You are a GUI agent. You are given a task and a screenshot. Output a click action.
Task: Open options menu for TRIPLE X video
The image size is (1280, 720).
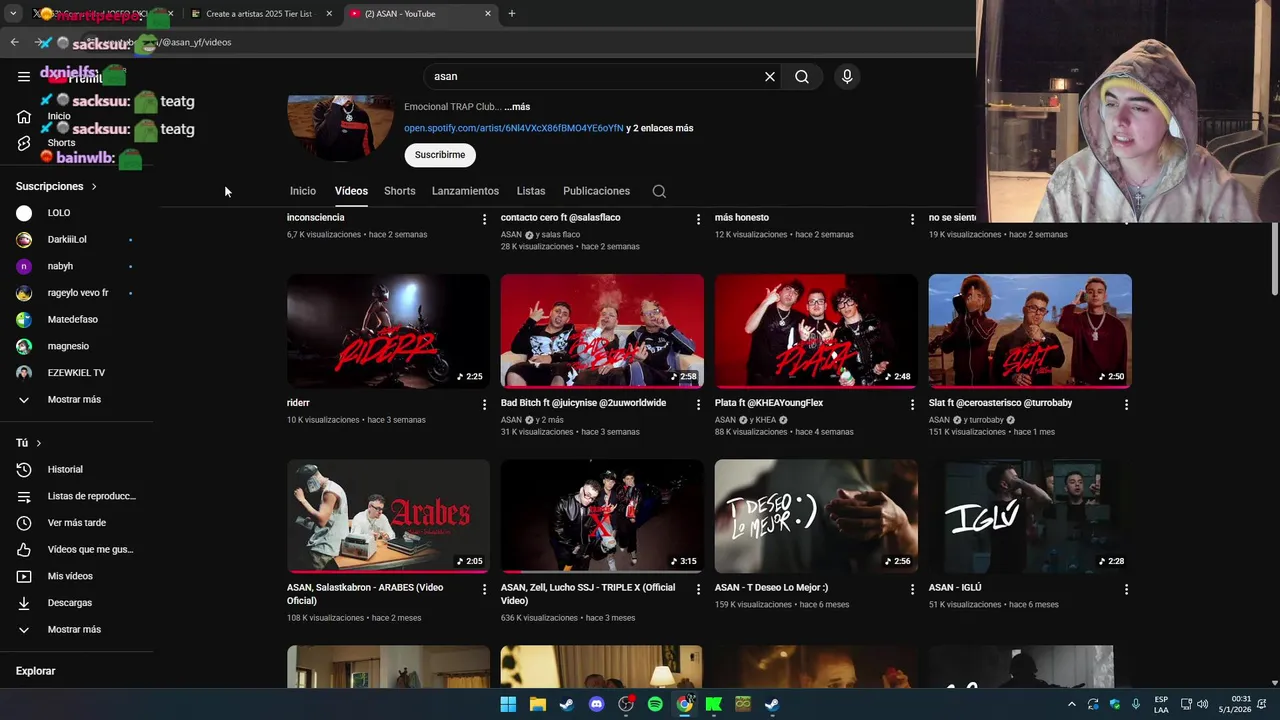[698, 589]
